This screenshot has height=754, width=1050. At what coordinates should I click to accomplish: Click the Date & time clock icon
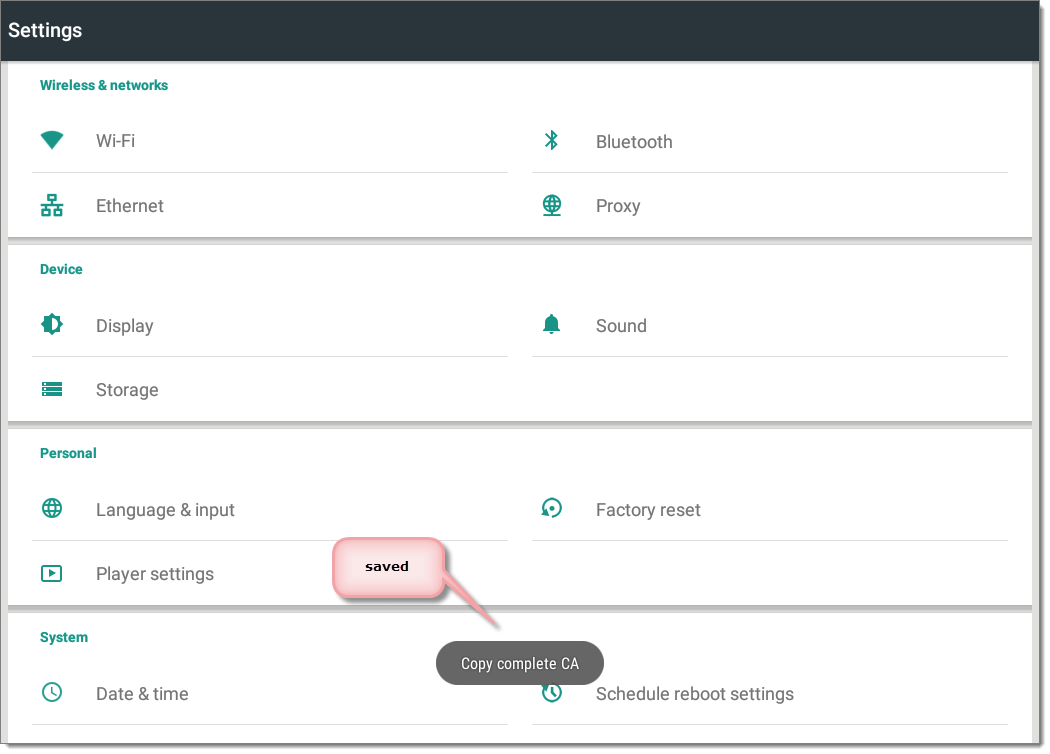(52, 692)
